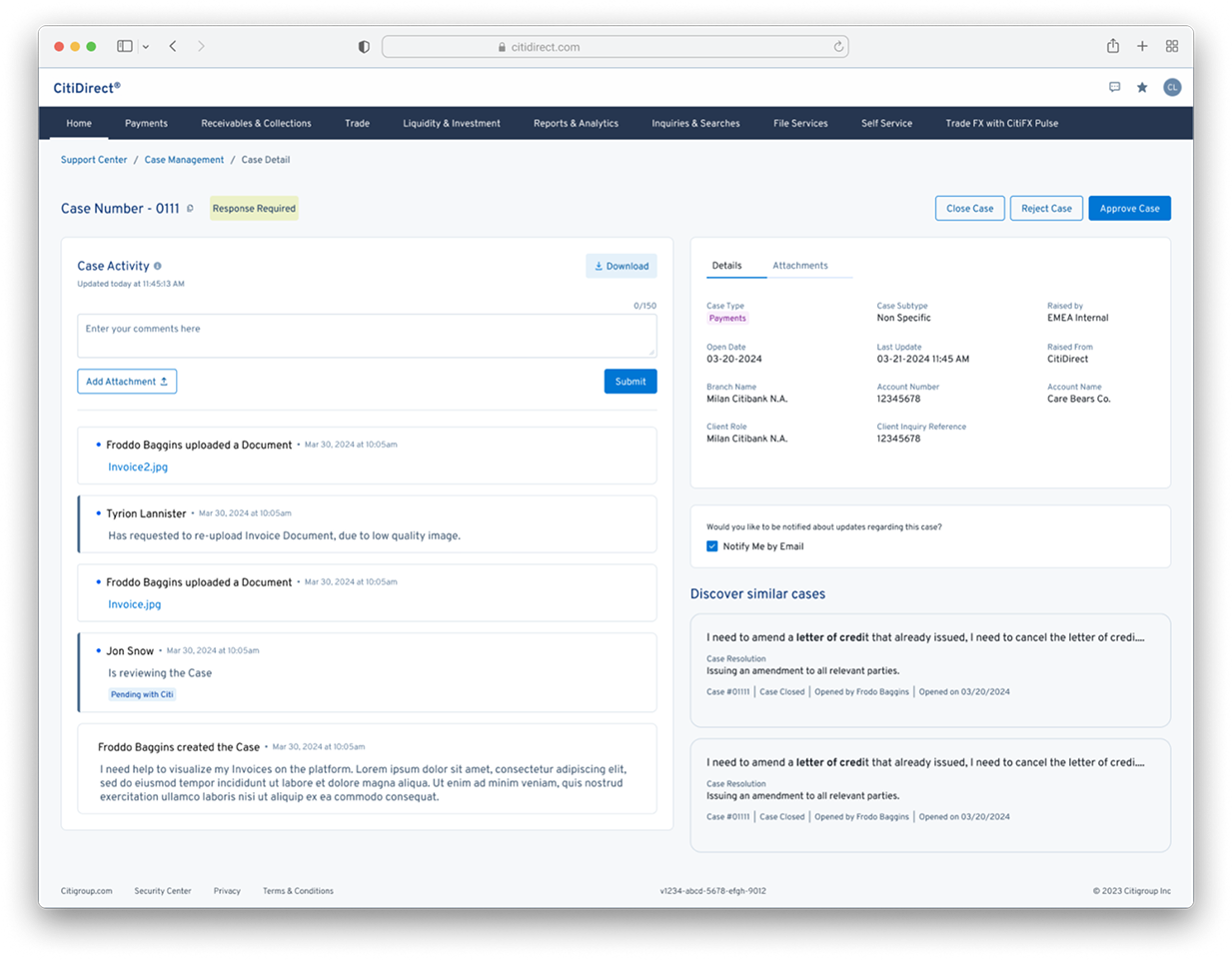The width and height of the screenshot is (1232, 960).
Task: Open the Privacy footer link
Action: 227,891
